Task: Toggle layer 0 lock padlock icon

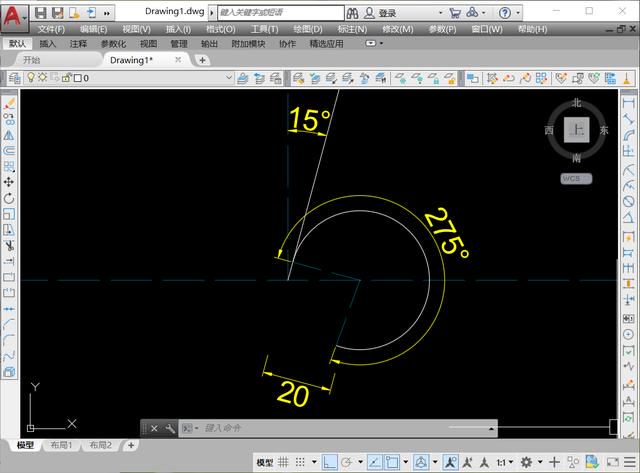Action: coord(66,78)
